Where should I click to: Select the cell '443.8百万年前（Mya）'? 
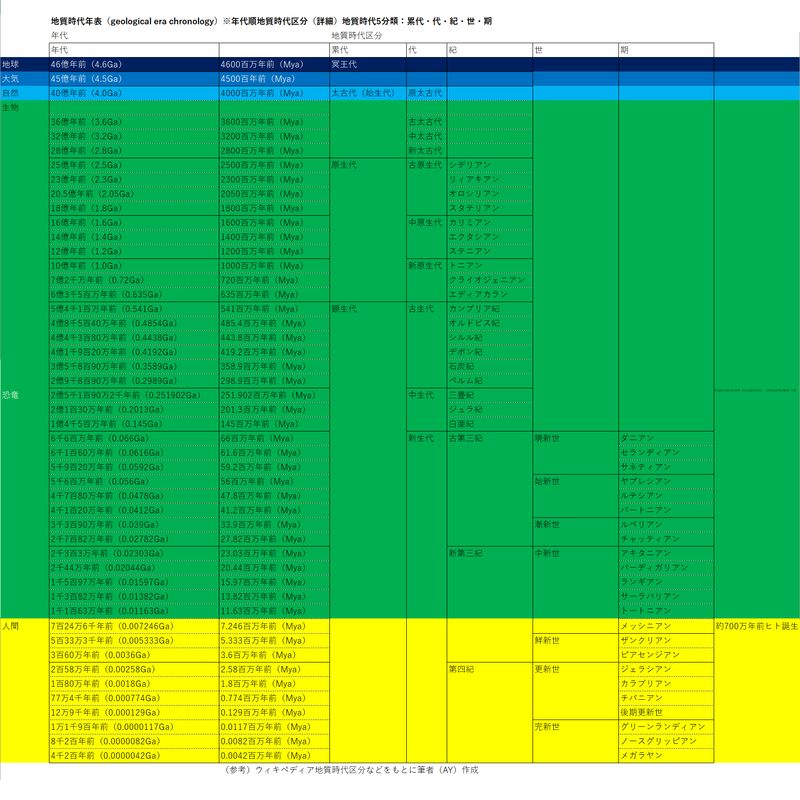[263, 338]
